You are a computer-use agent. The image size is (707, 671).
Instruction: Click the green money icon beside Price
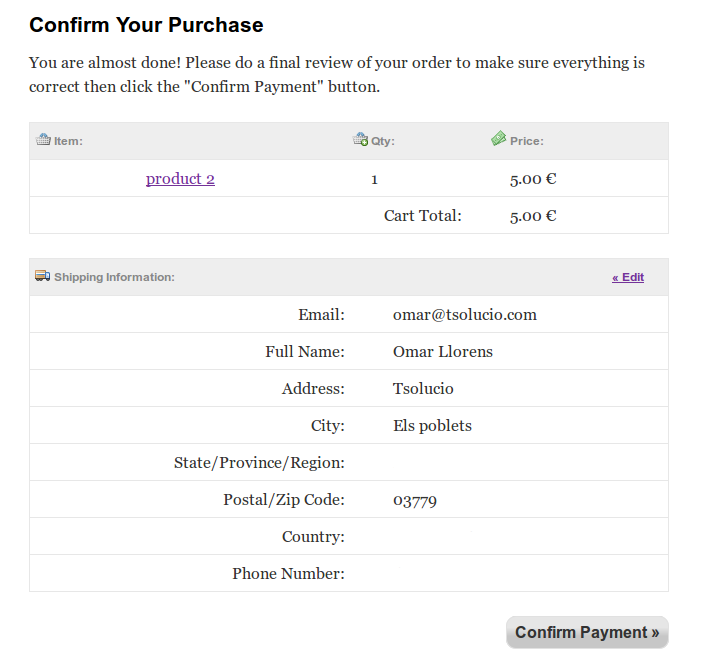point(499,139)
